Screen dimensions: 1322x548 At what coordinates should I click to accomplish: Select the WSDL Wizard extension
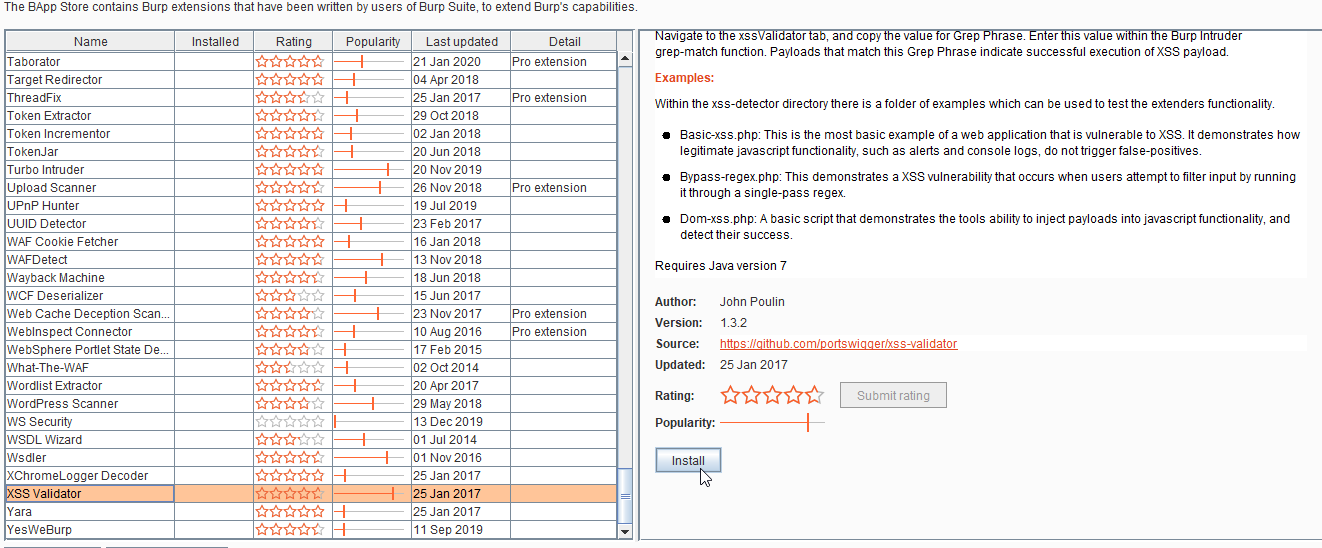tap(311, 440)
